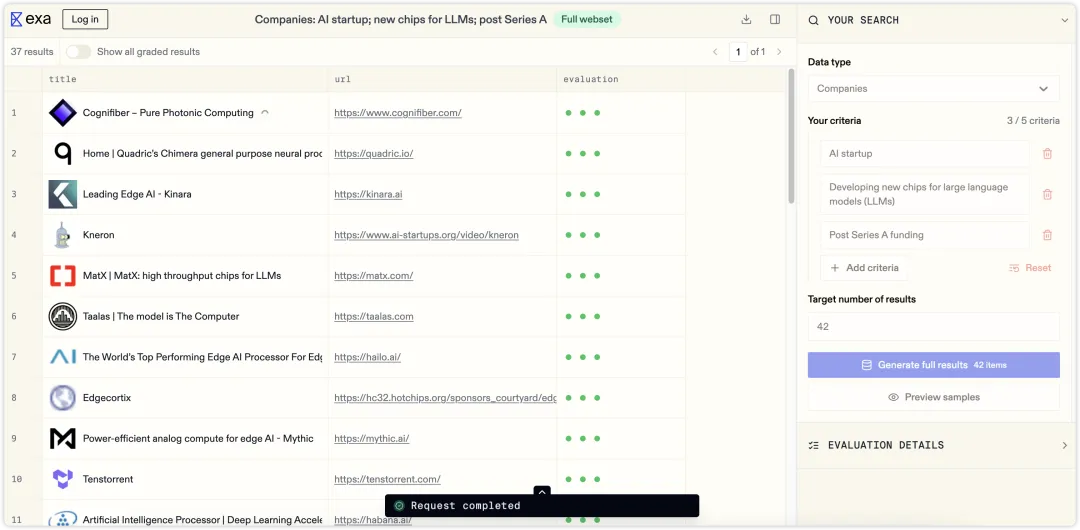The image size is (1080, 530).
Task: Click the search magnifier icon in Your Search
Action: pyautogui.click(x=813, y=21)
